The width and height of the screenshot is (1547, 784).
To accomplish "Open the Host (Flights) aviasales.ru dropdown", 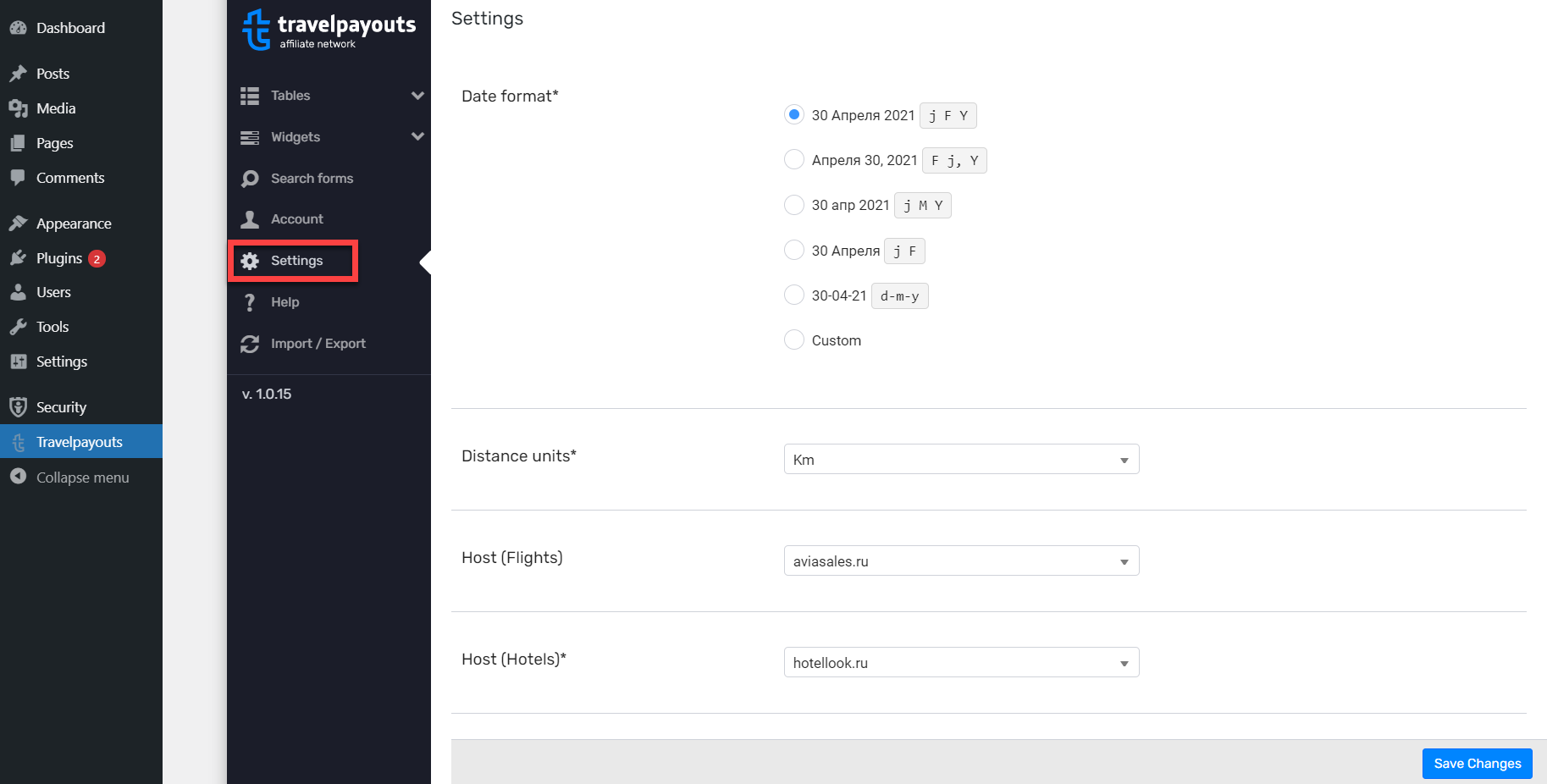I will pos(961,560).
